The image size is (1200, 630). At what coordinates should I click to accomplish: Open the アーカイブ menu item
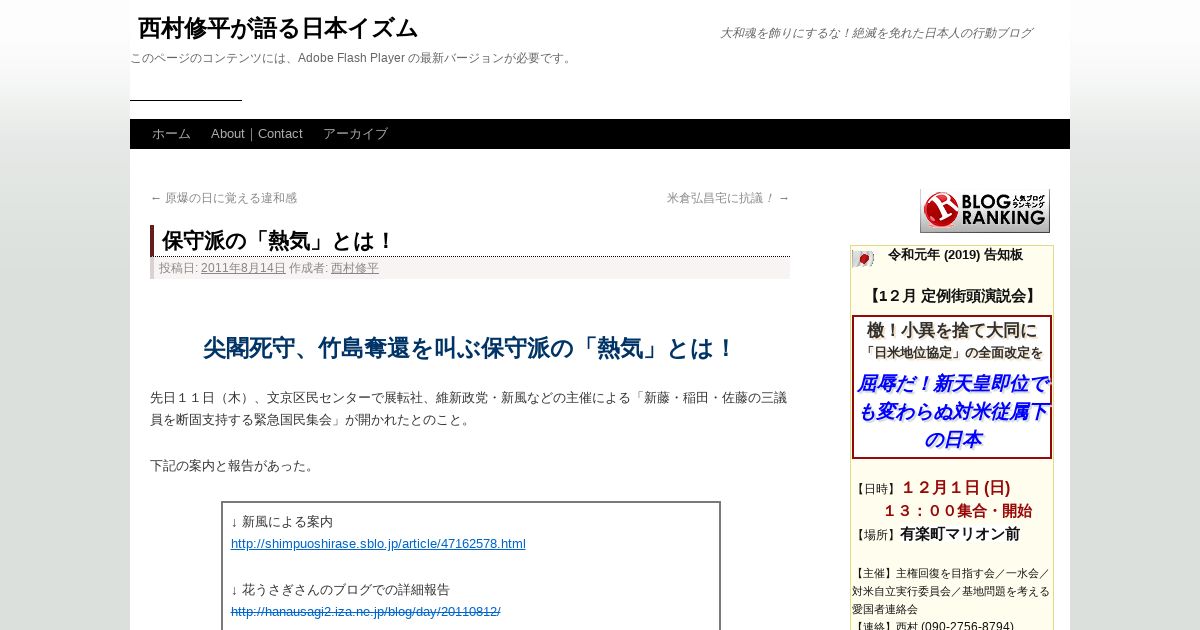pyautogui.click(x=355, y=134)
